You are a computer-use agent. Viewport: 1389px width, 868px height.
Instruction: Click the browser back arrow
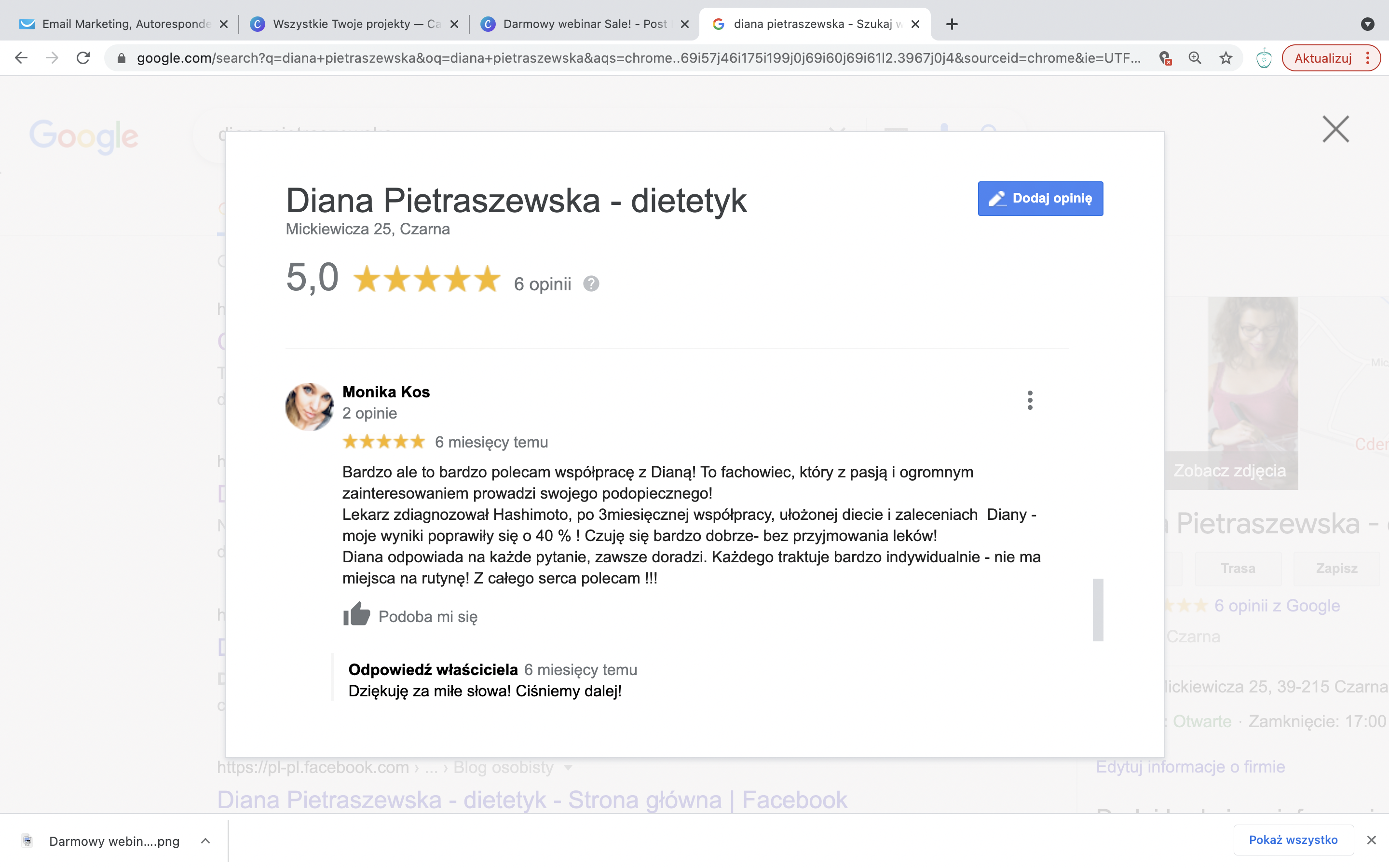21,58
